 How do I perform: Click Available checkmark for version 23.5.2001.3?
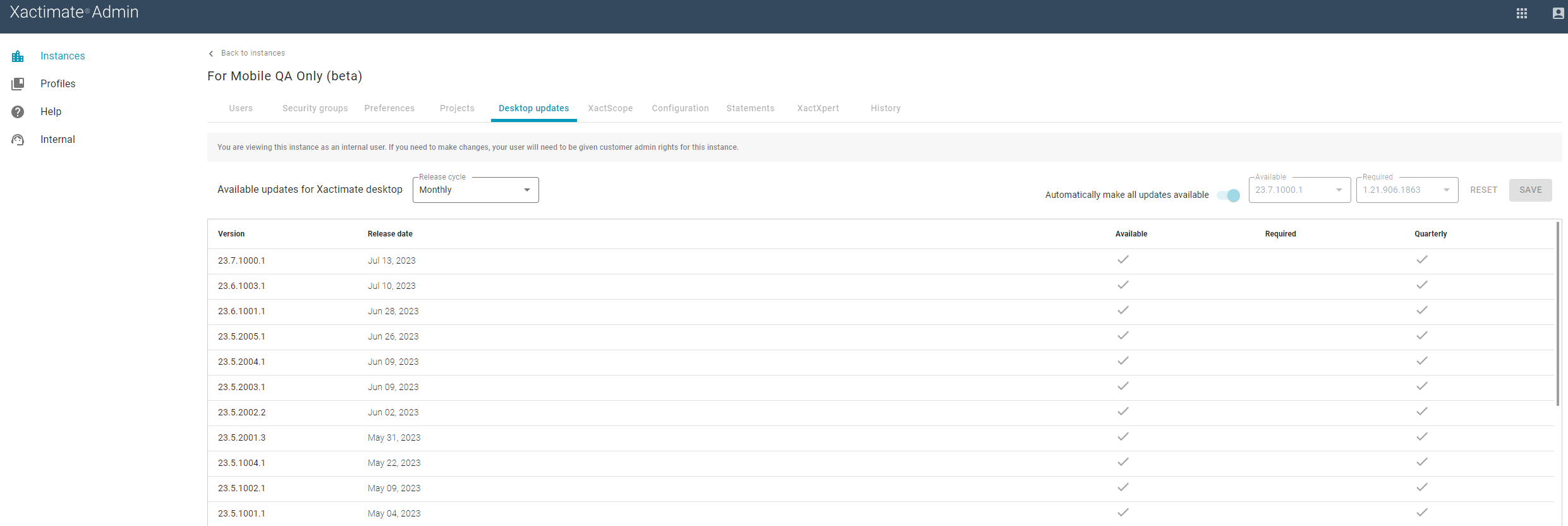point(1123,437)
